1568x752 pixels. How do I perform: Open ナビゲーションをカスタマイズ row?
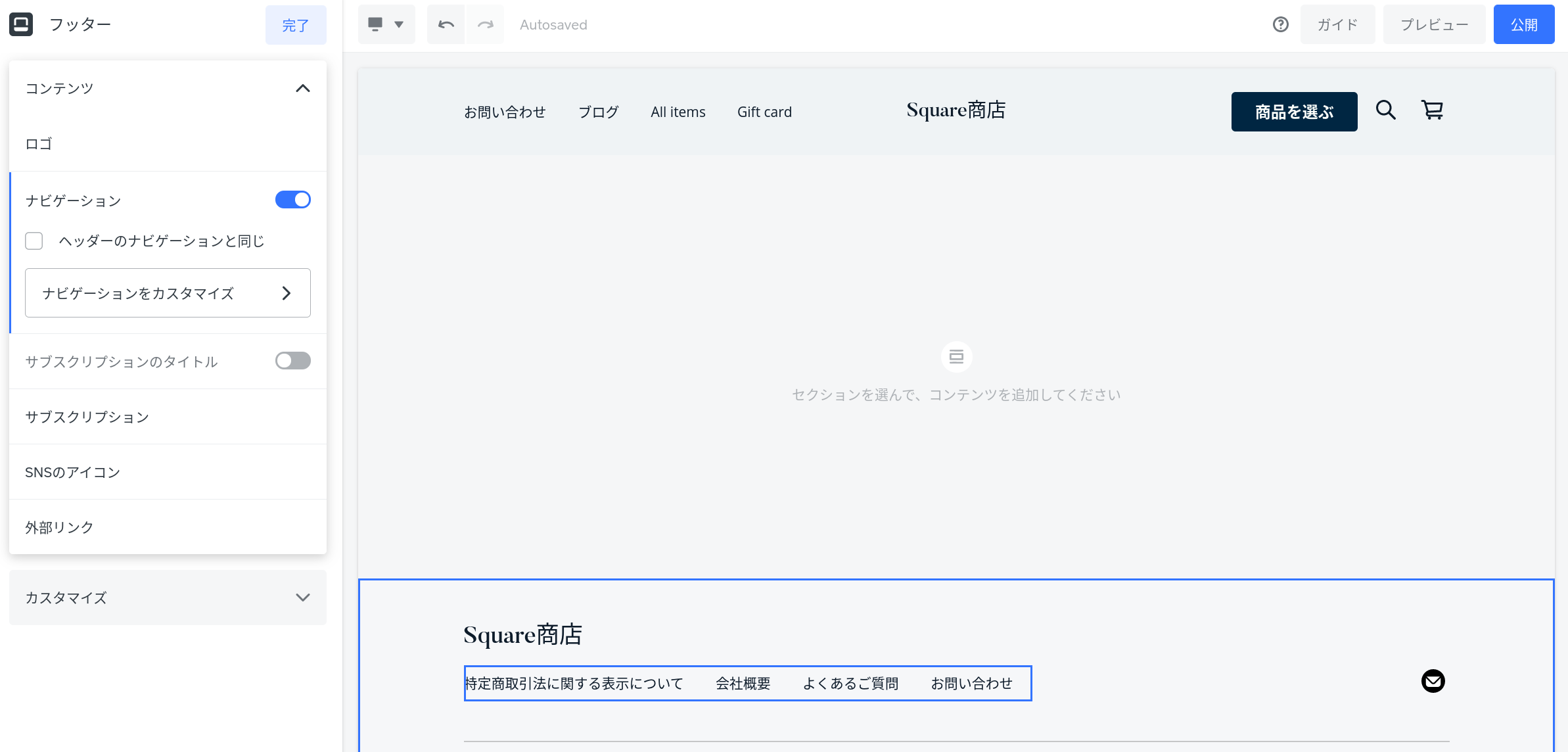click(x=168, y=293)
